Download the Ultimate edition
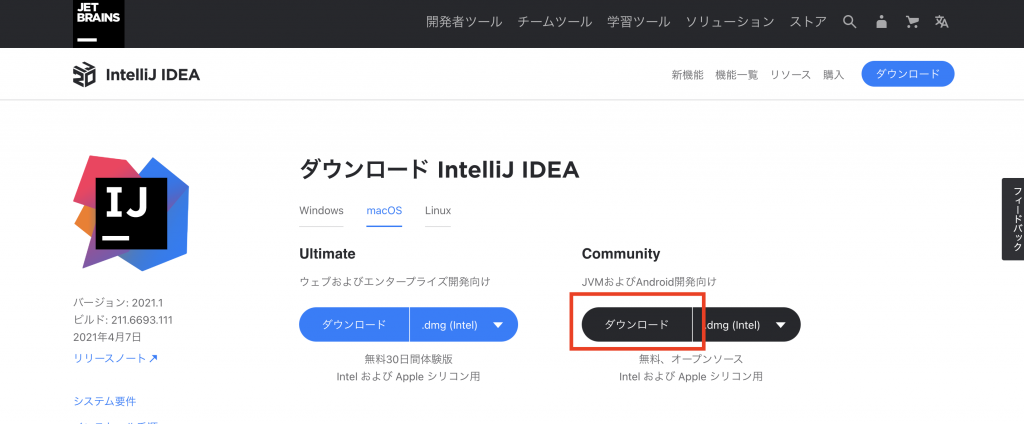Screen dimensions: 1024x424 [354, 325]
